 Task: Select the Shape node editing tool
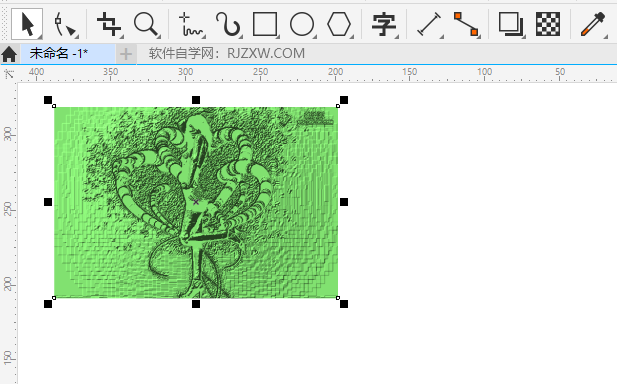point(65,24)
